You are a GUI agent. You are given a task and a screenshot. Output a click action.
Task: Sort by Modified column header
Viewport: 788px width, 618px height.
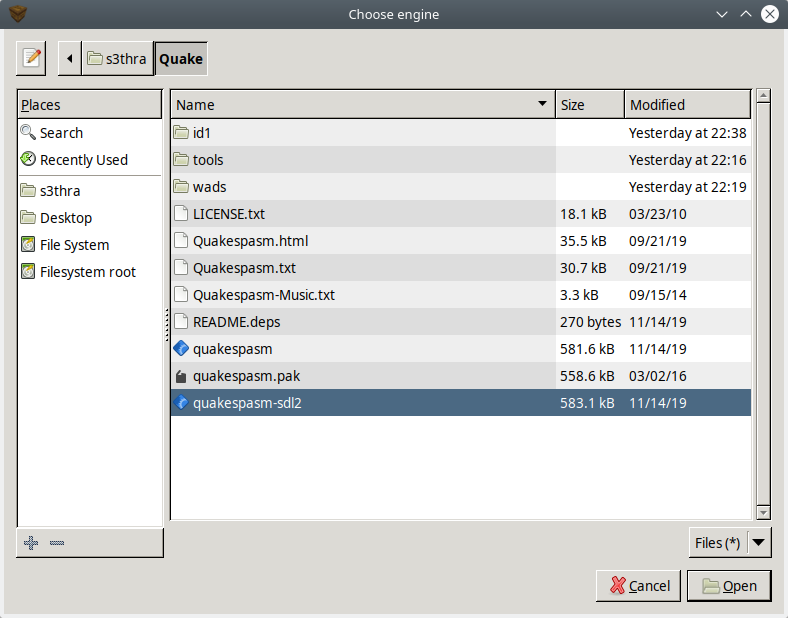tap(687, 105)
